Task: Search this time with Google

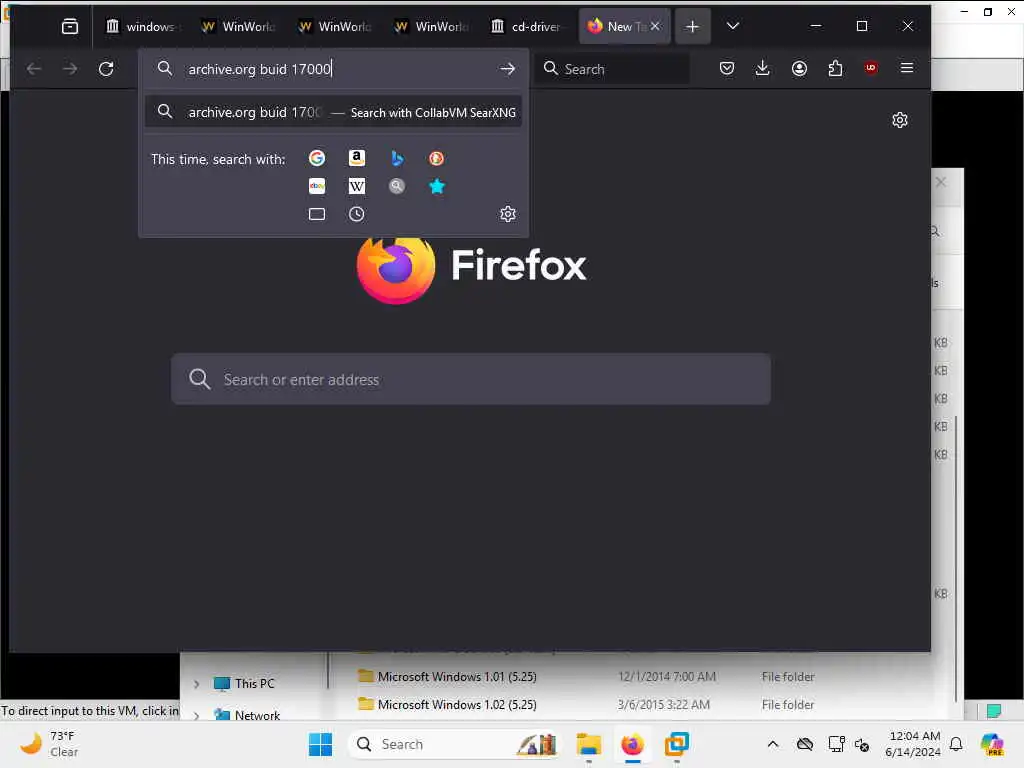Action: (317, 158)
